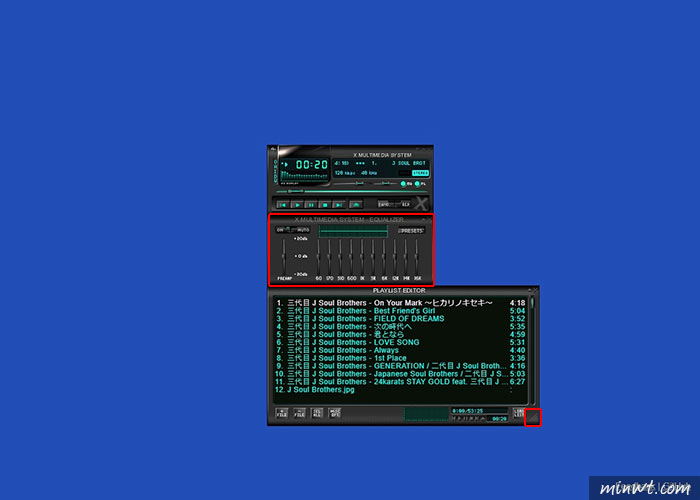700x500 pixels.
Task: Click the equalizer curve graph display
Action: [x=353, y=231]
